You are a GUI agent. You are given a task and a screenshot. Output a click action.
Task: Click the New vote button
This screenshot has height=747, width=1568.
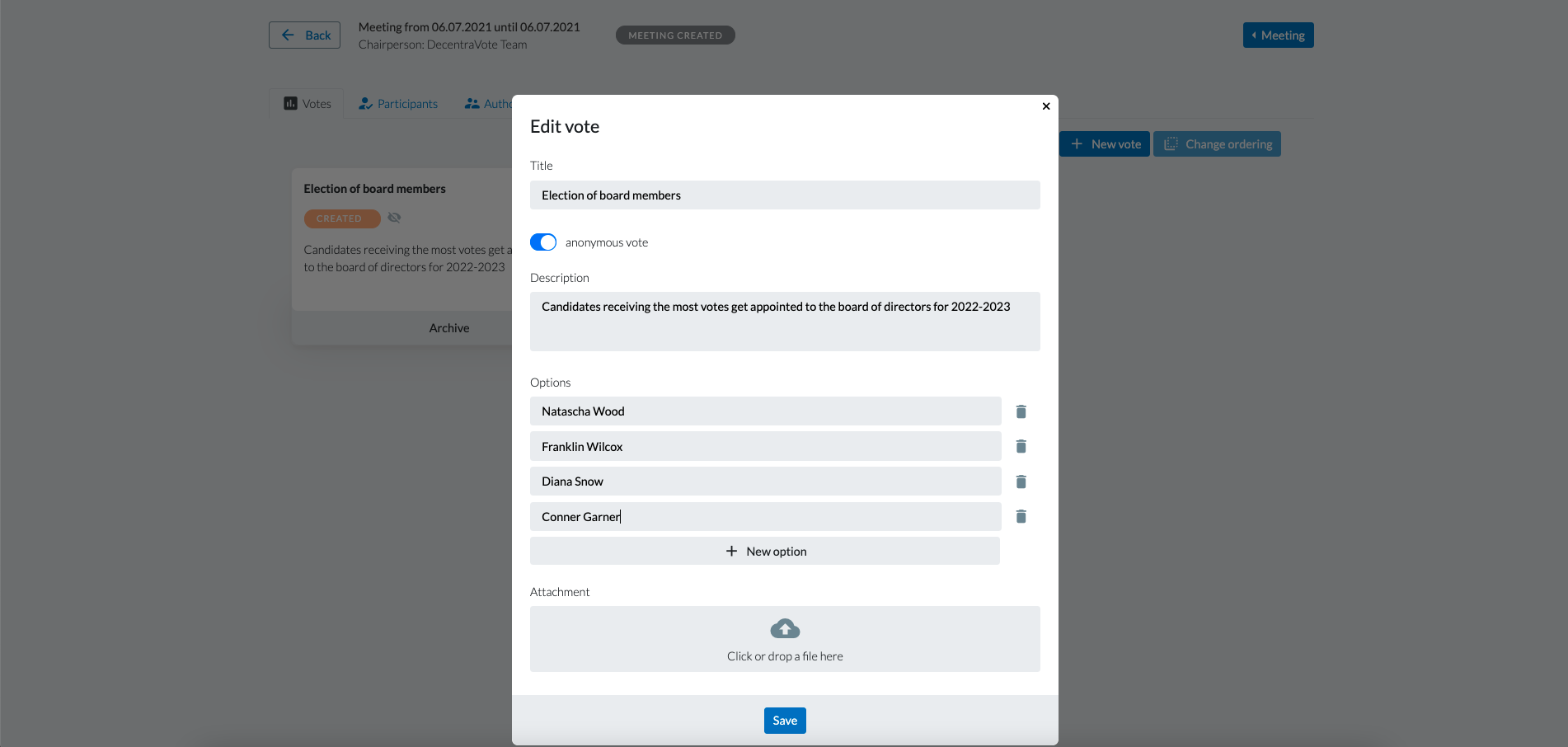point(1105,144)
